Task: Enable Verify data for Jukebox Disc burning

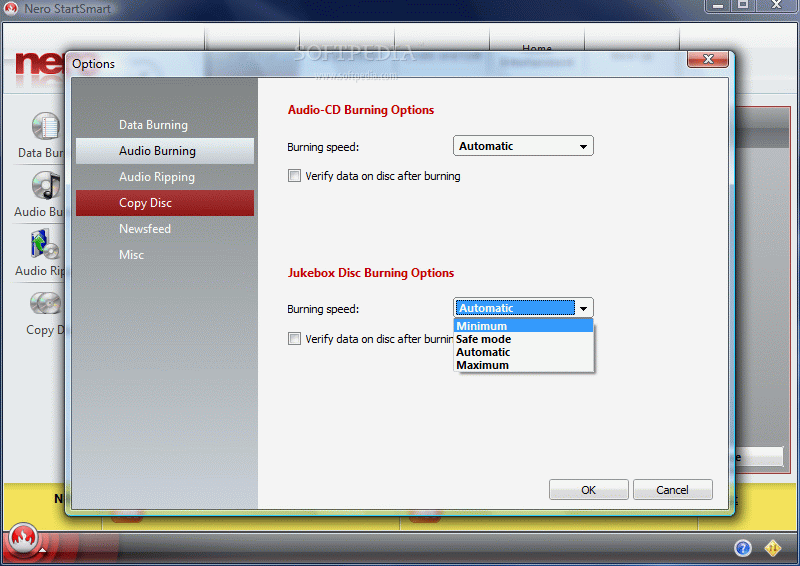Action: pos(294,339)
